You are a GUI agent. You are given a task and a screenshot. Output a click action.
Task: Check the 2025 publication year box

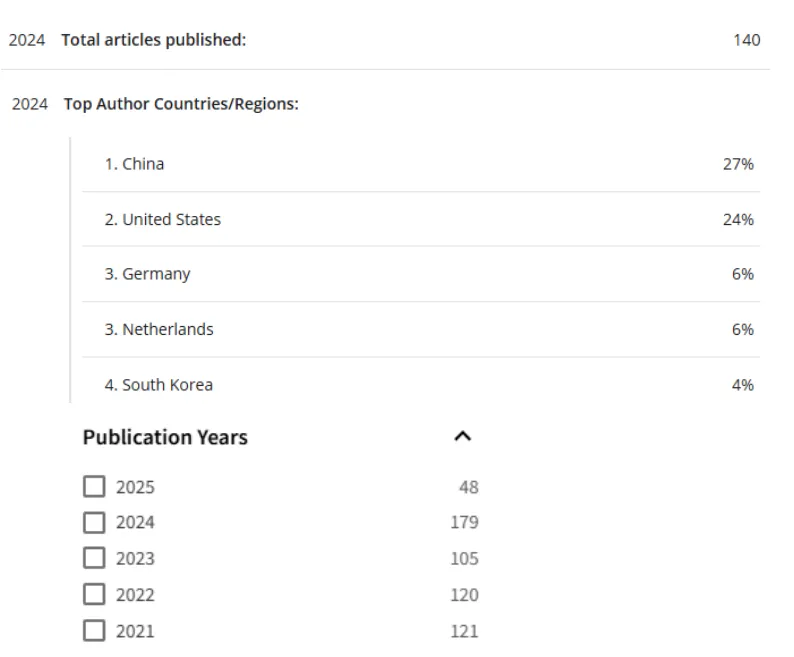click(94, 486)
